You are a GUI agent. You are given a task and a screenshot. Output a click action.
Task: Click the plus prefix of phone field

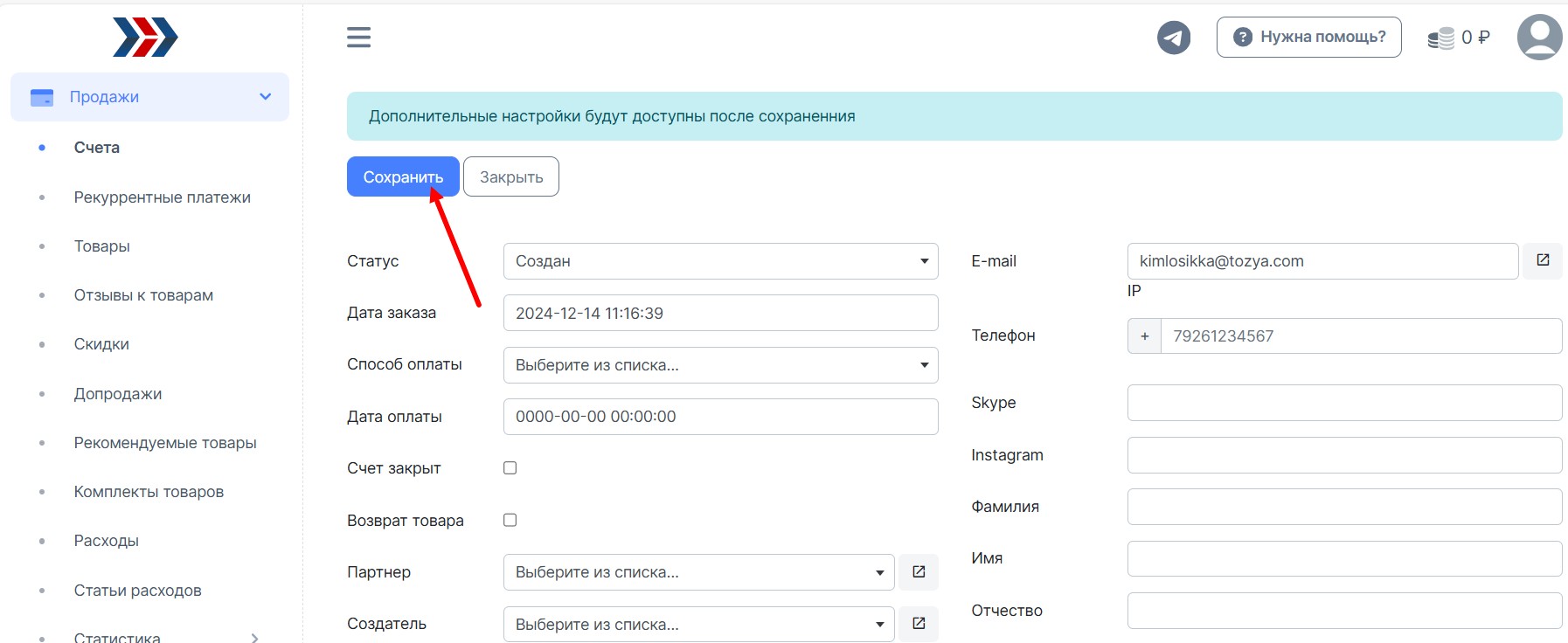click(1144, 335)
